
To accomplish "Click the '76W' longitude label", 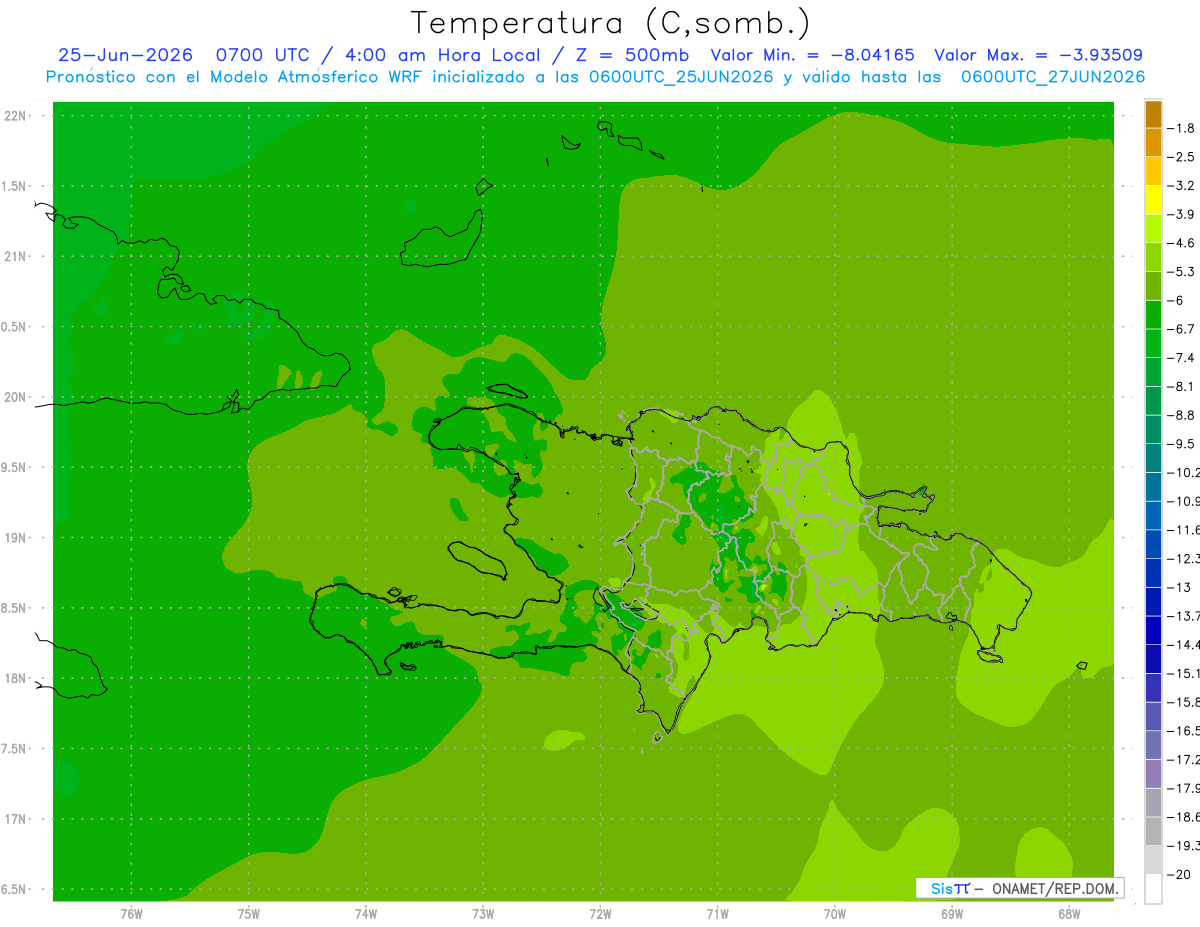I will (x=131, y=915).
